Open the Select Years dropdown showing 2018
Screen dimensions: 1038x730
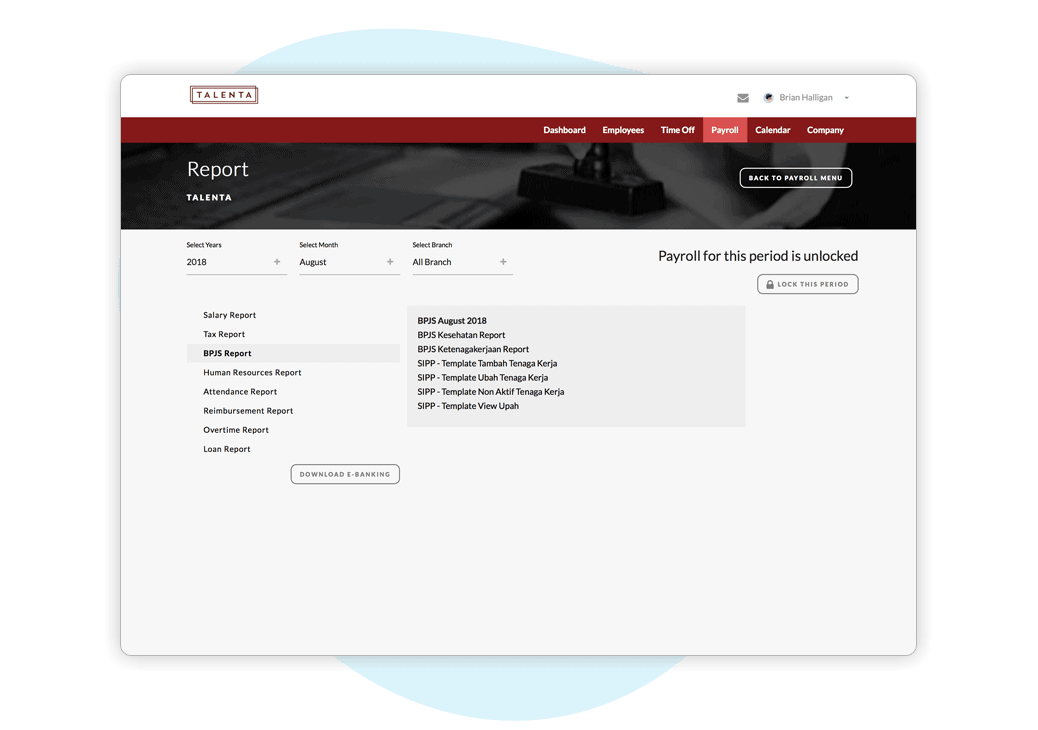click(236, 262)
